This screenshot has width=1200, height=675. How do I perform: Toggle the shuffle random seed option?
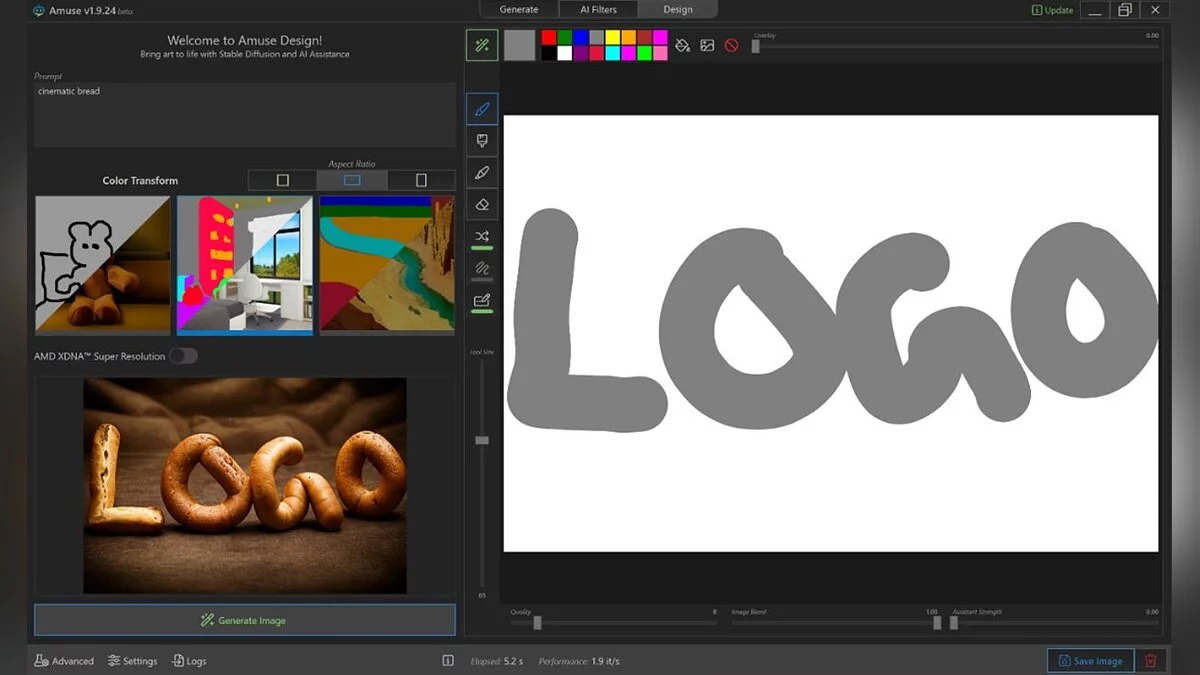(482, 237)
